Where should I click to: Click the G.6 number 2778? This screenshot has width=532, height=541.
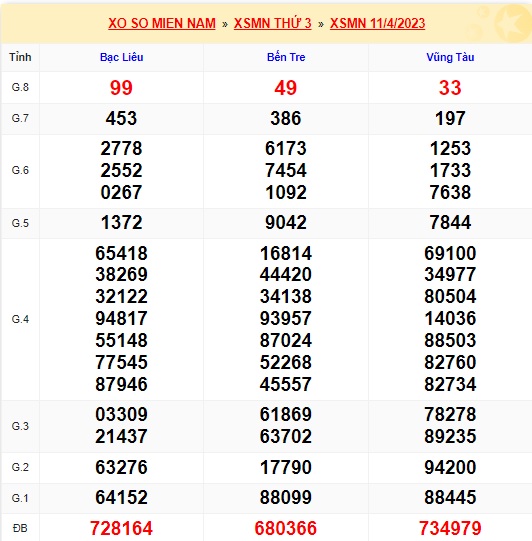121,148
